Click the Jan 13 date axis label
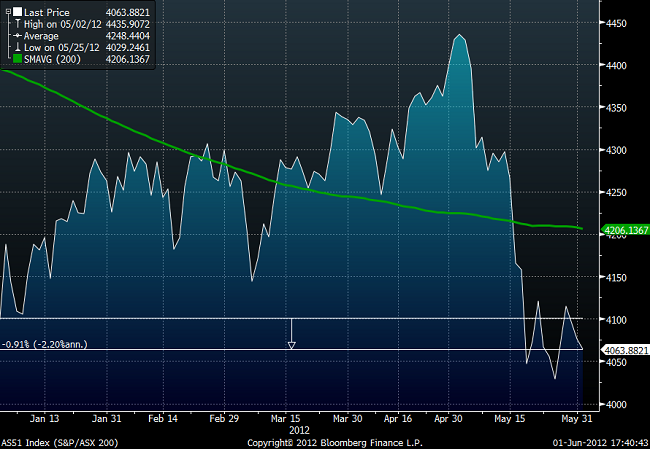This screenshot has height=449, width=650. pyautogui.click(x=43, y=418)
